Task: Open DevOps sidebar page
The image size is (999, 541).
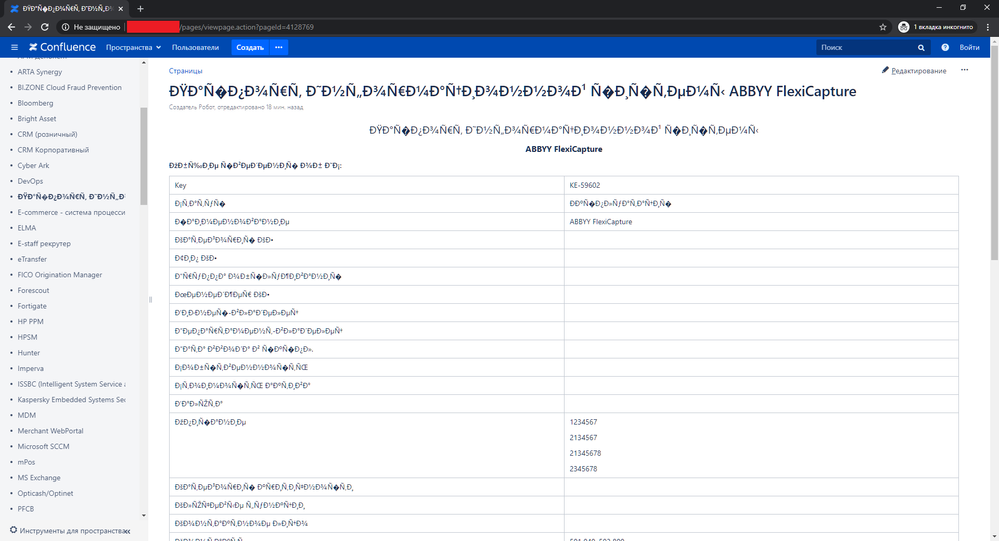Action: click(30, 181)
